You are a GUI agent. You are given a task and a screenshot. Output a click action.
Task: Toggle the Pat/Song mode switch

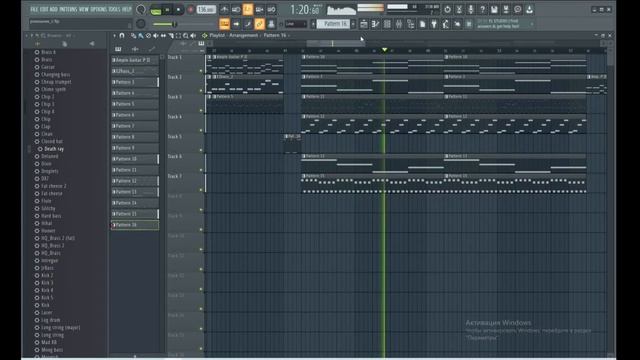click(156, 10)
